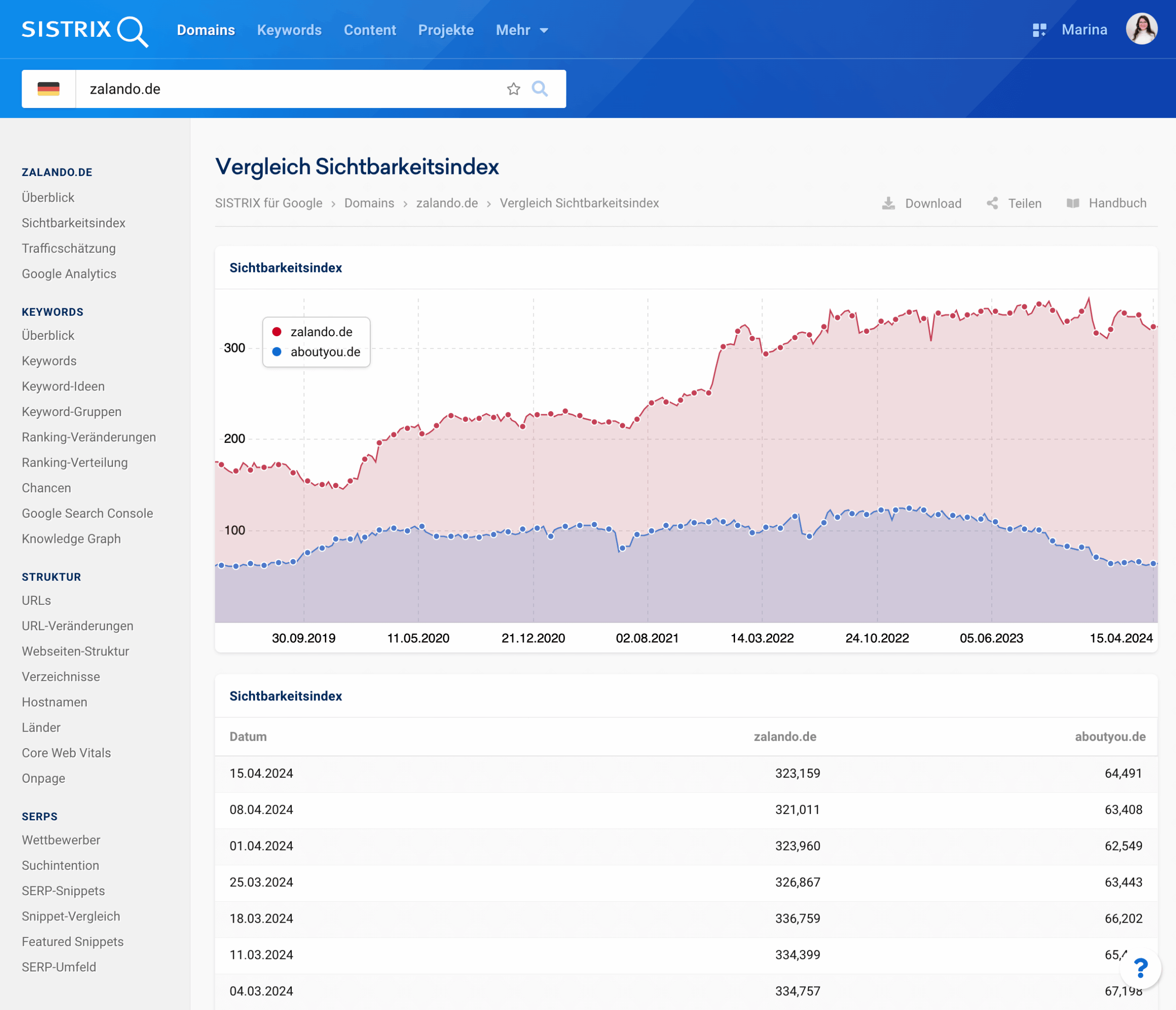Open Suchintention sidebar item
1176x1010 pixels.
click(x=61, y=866)
